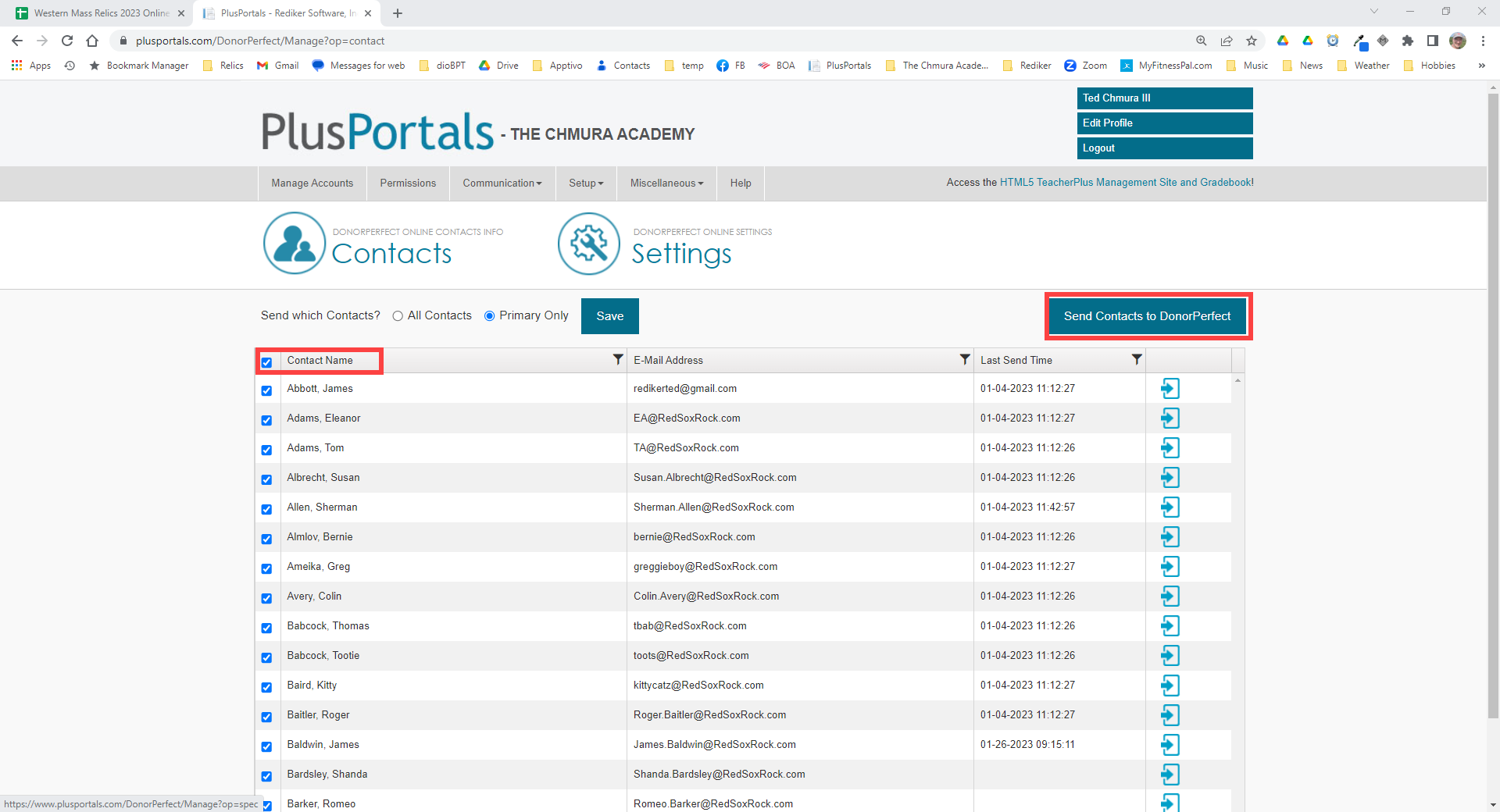Click the page vertical scrollbar thumb
Image resolution: width=1500 pixels, height=812 pixels.
[x=1493, y=406]
